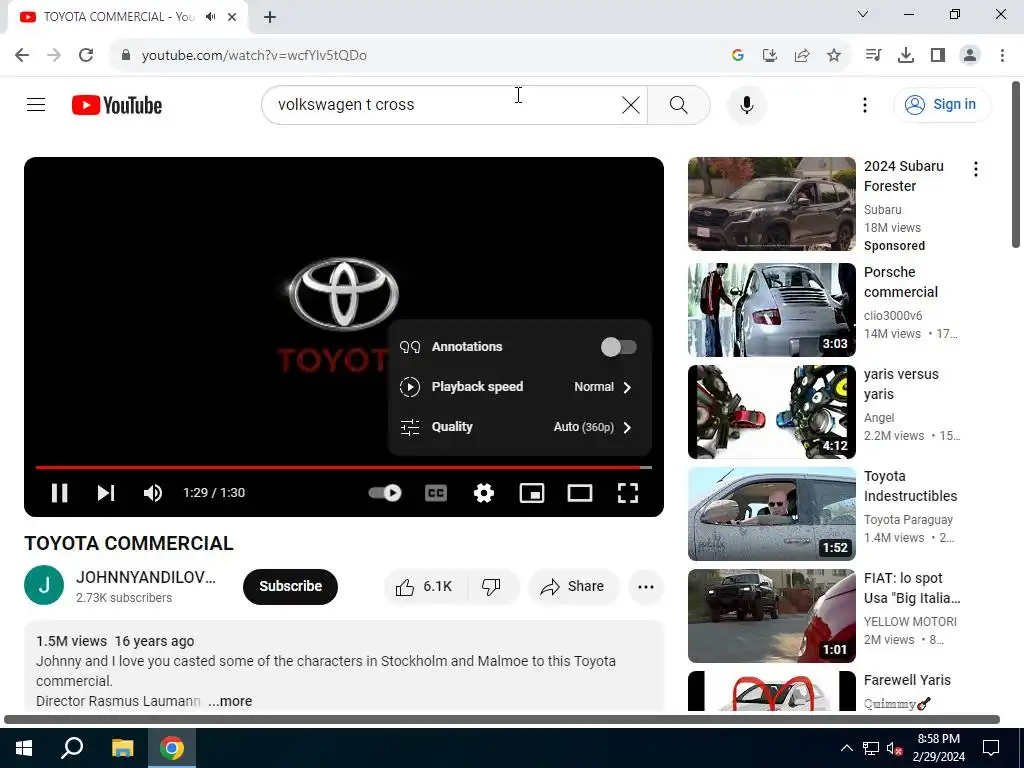Skip to the next video
The image size is (1024, 768).
[x=106, y=493]
